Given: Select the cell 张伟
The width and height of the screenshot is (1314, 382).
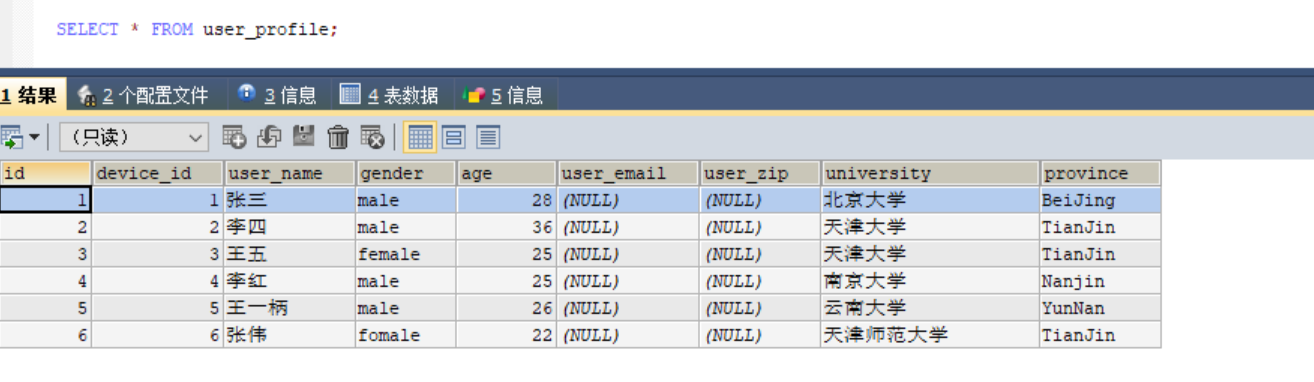Looking at the screenshot, I should point(290,335).
